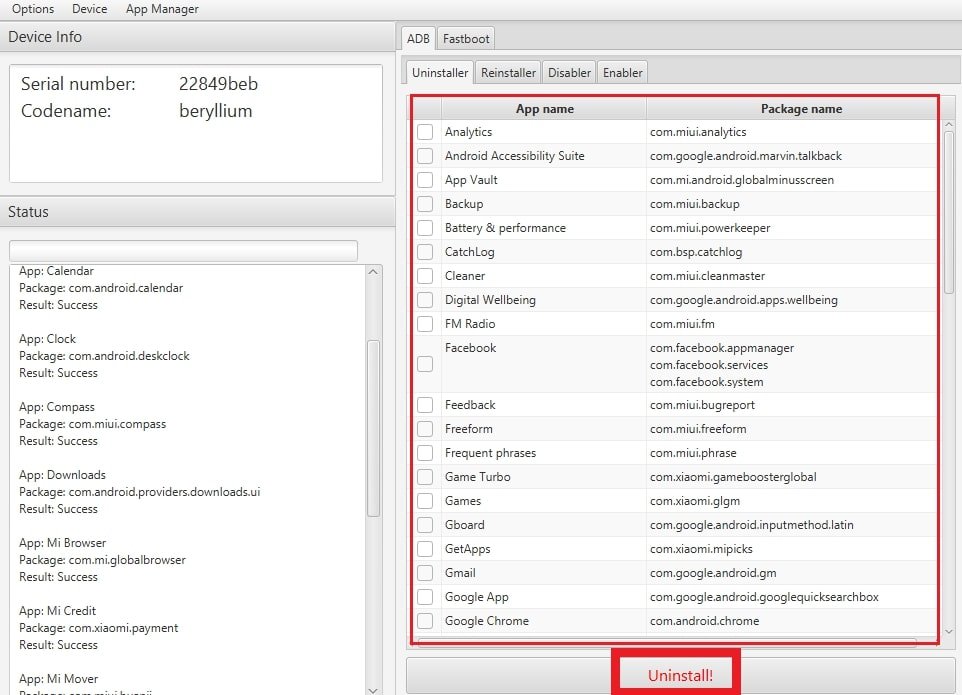Check the Gmail checkbox
962x695 pixels.
pos(425,572)
